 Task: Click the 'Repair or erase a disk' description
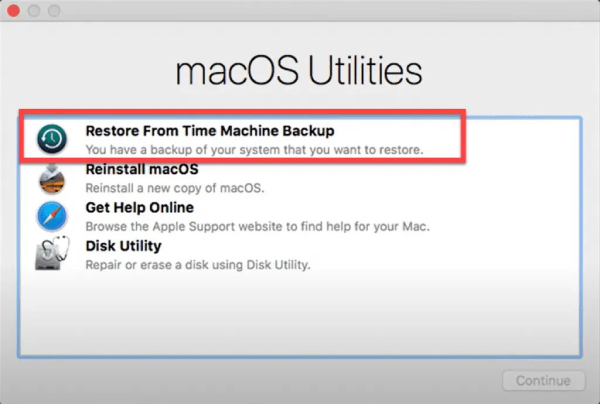click(198, 265)
